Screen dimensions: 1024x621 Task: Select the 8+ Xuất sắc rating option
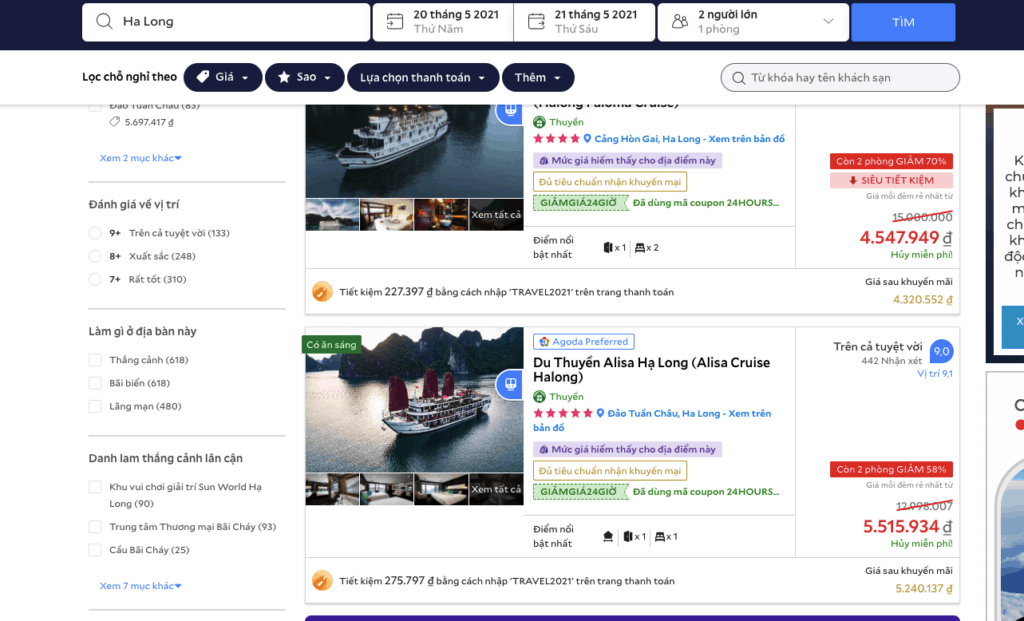point(95,256)
